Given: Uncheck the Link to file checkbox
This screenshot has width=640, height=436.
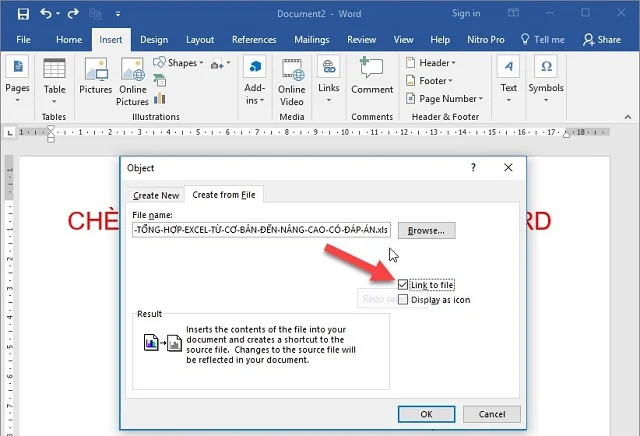Looking at the screenshot, I should click(x=403, y=285).
